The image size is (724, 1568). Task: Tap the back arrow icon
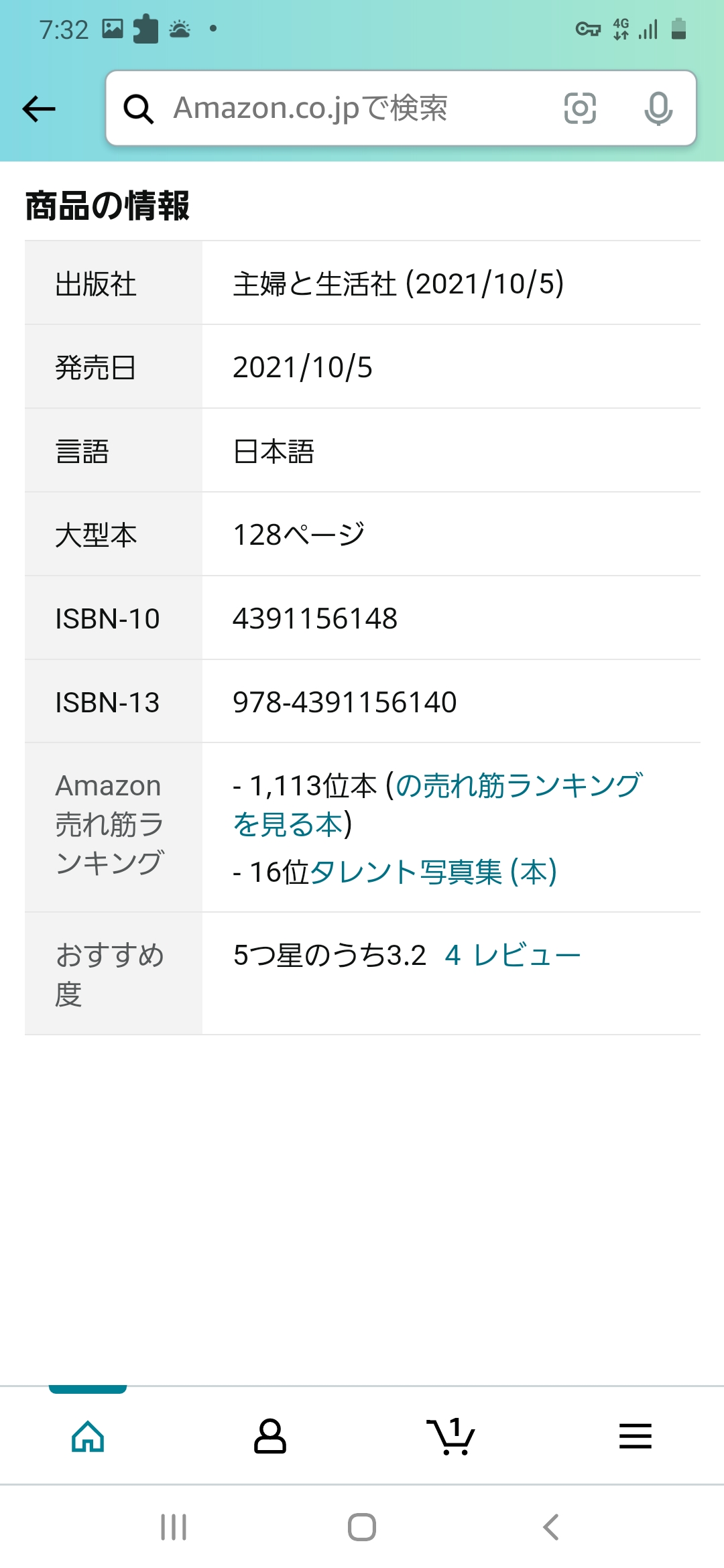click(x=39, y=109)
